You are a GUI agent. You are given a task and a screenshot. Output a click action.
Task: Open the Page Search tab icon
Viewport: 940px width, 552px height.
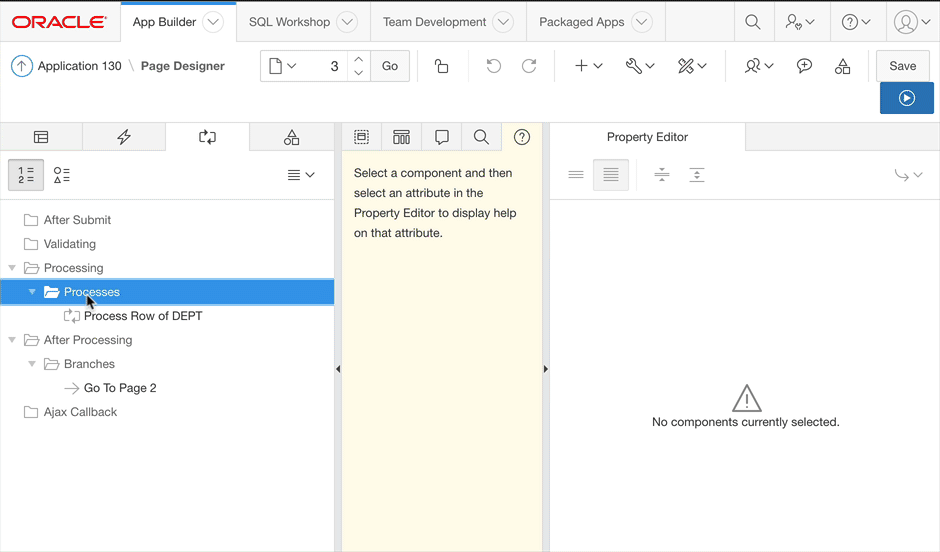pos(481,137)
